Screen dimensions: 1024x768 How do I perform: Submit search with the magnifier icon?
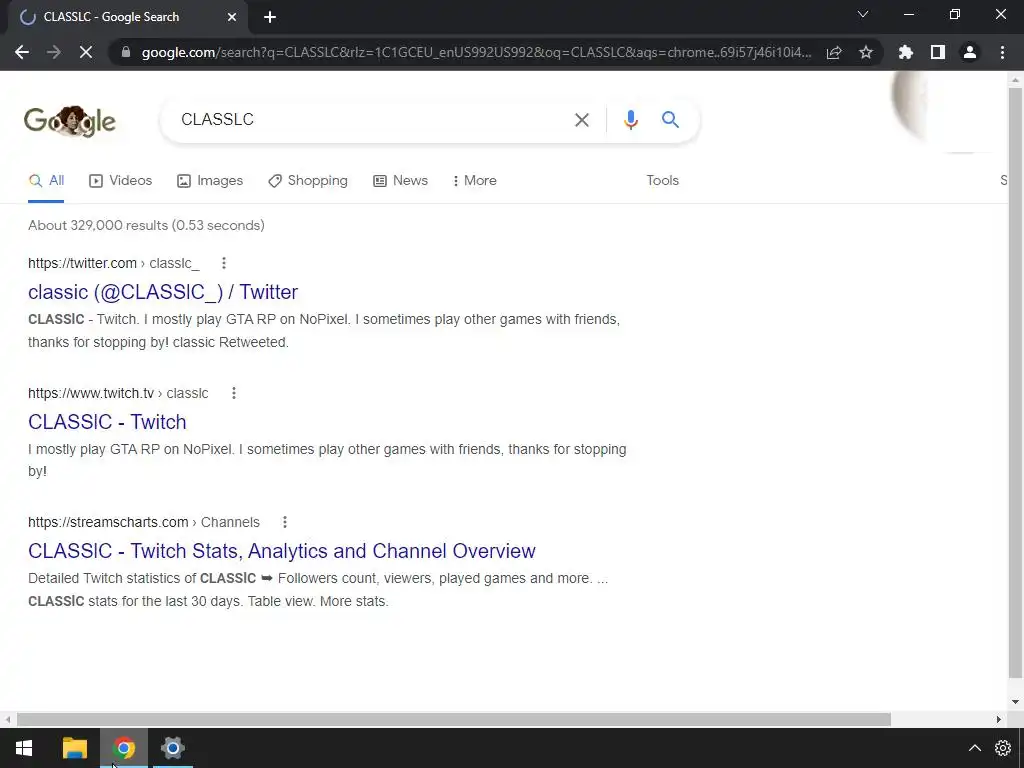click(x=670, y=120)
